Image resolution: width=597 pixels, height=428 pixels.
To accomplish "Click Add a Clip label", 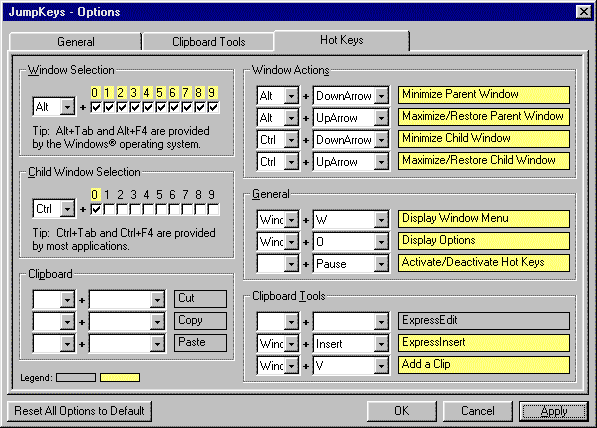I will click(484, 365).
